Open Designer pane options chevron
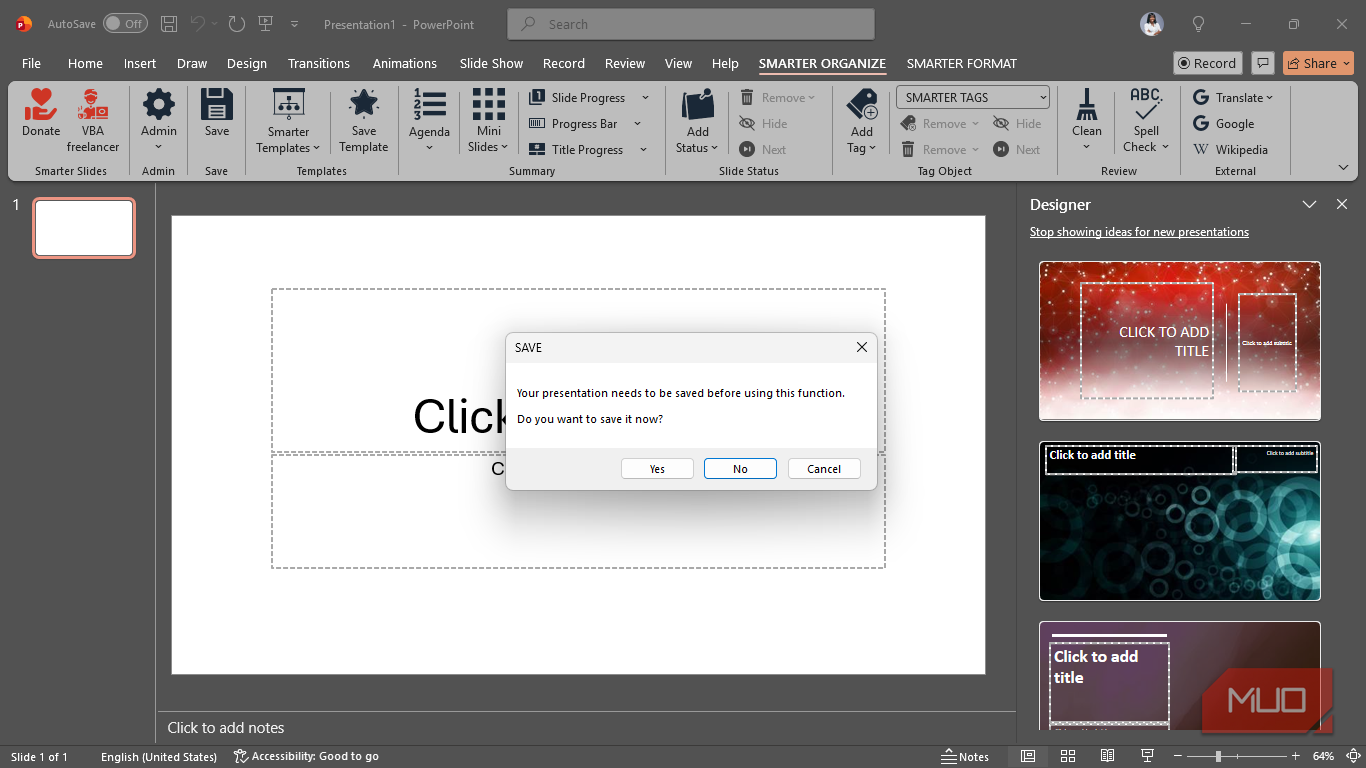1366x768 pixels. [1309, 204]
